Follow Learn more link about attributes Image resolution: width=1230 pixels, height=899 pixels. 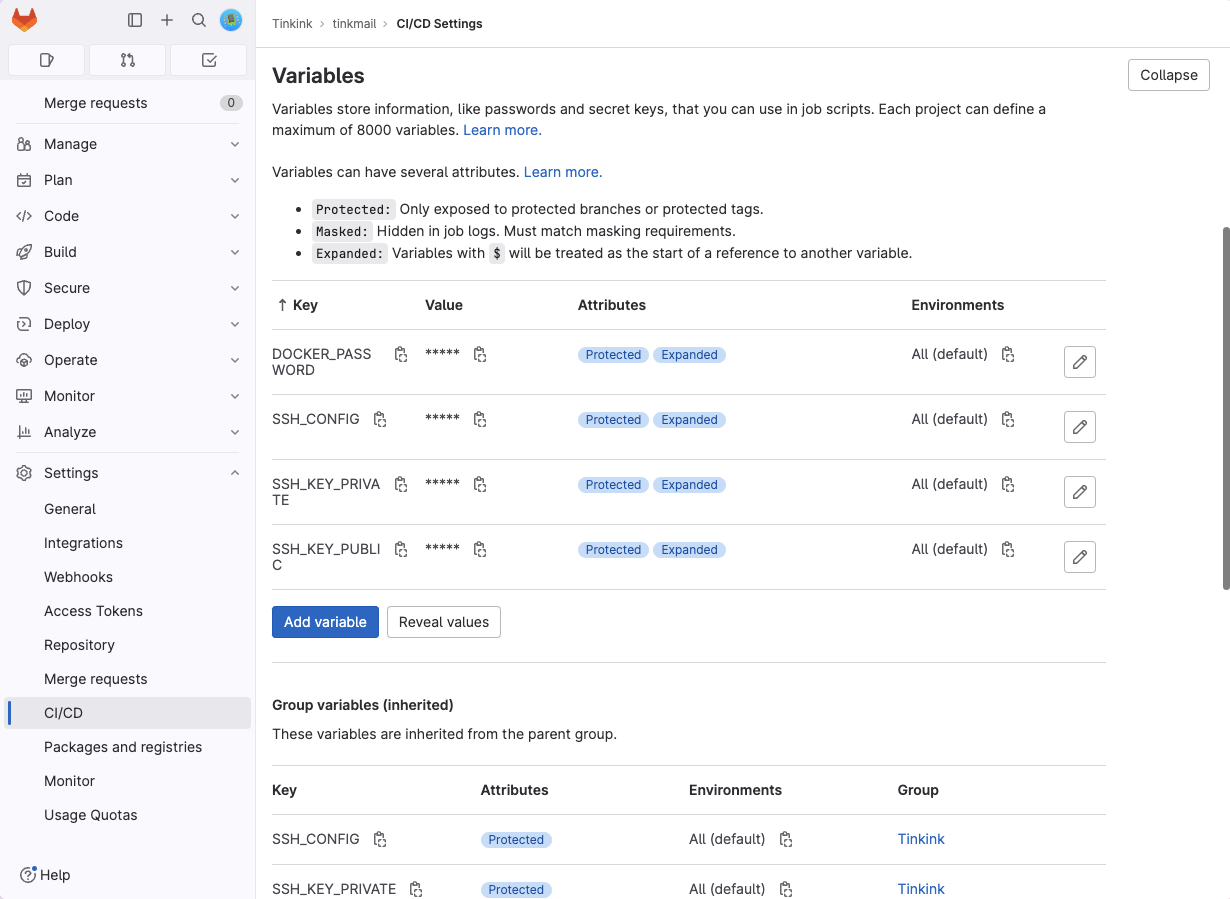[x=563, y=172]
